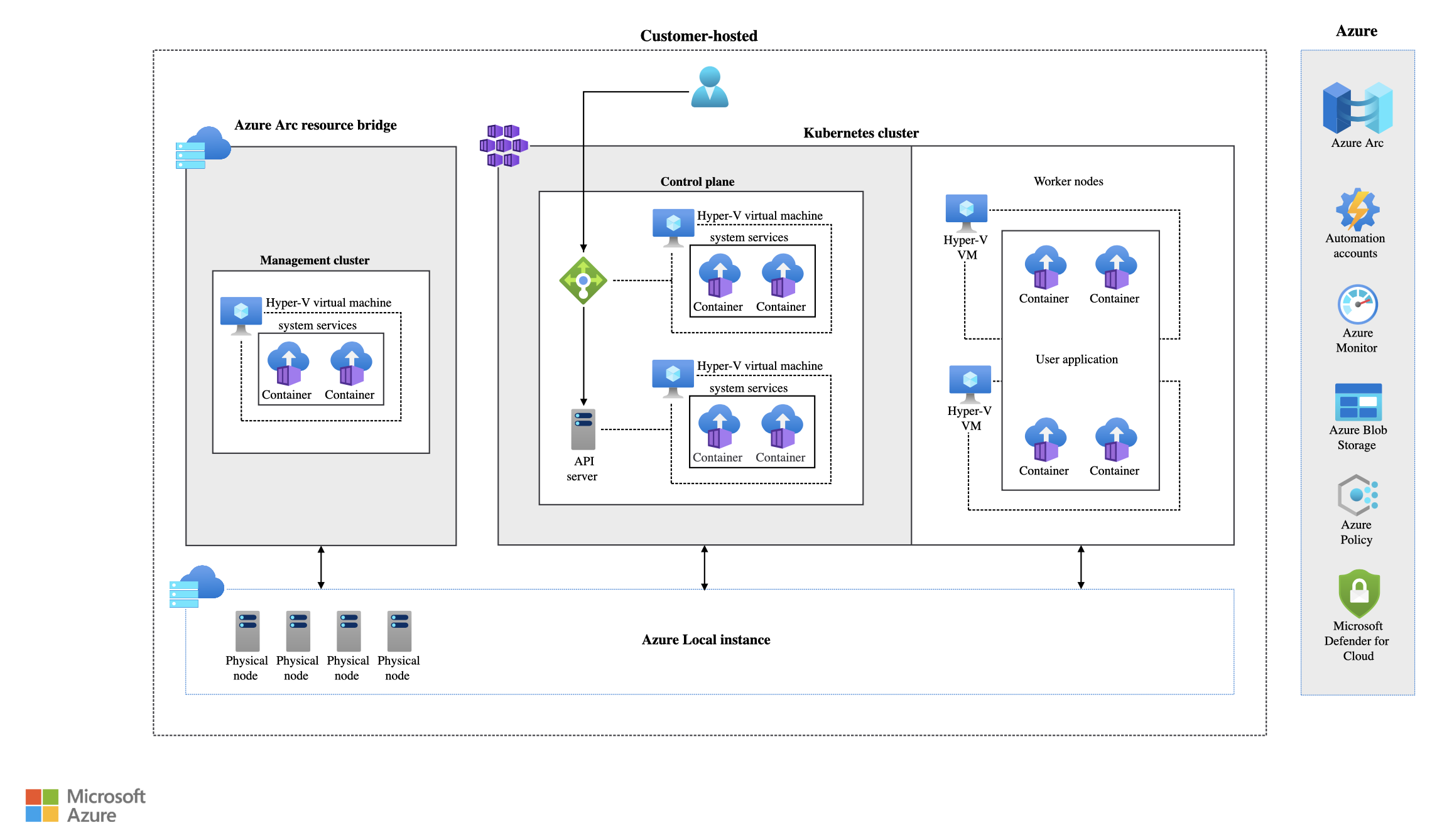The width and height of the screenshot is (1442, 840).
Task: Select the Azure Policy hexagon icon
Action: 1357,495
